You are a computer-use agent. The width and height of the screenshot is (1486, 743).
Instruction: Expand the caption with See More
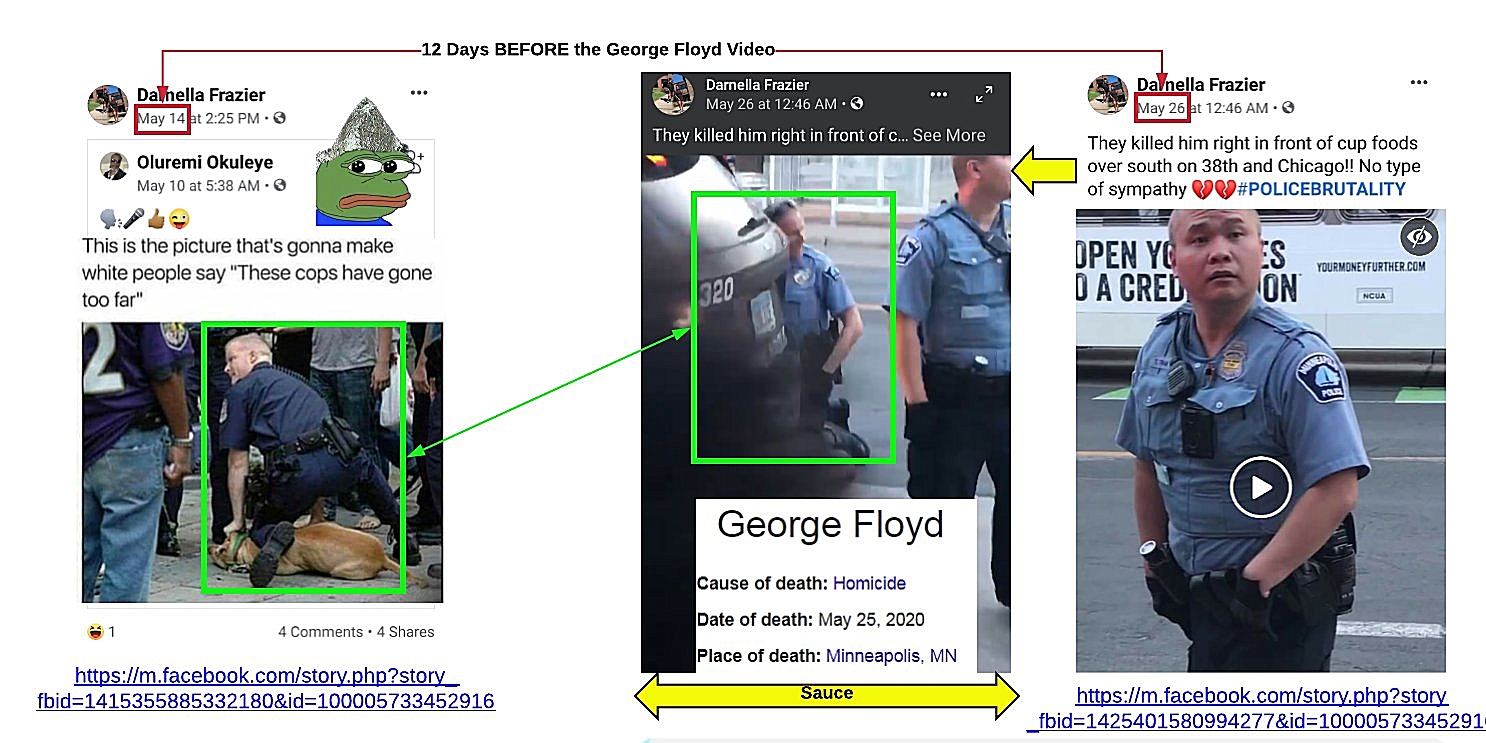[x=948, y=135]
